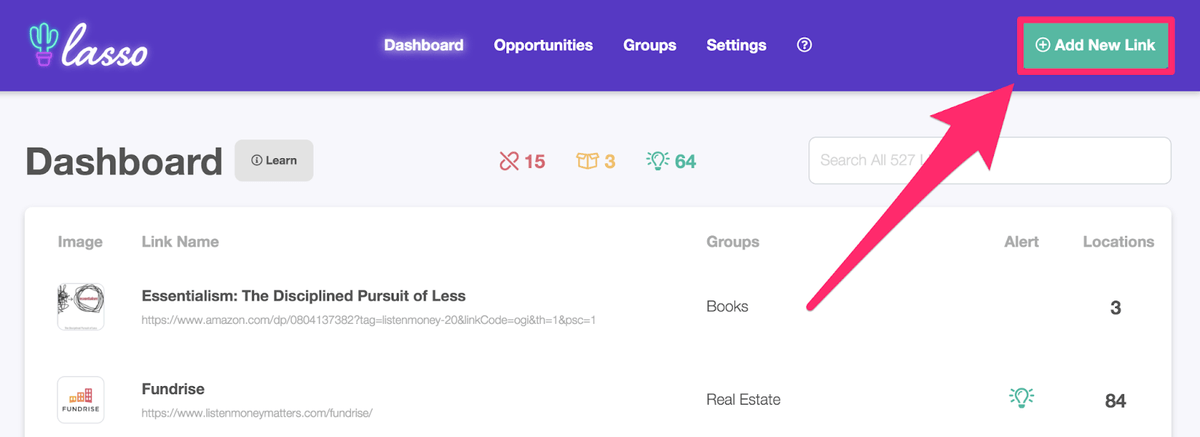Open Settings from the navigation bar
The image size is (1200, 437).
click(x=736, y=45)
